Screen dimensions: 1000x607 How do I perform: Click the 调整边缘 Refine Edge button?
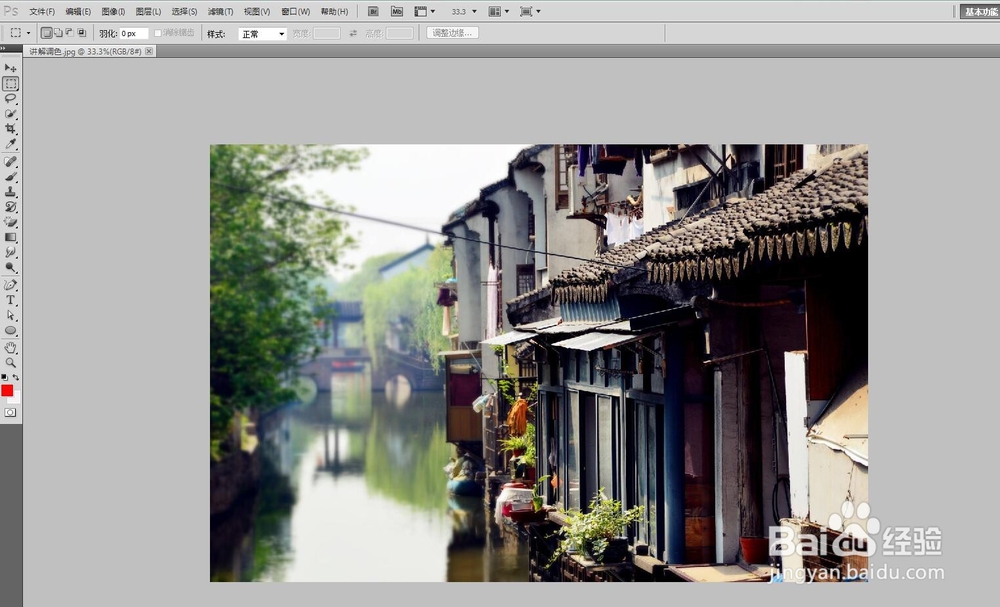point(452,33)
